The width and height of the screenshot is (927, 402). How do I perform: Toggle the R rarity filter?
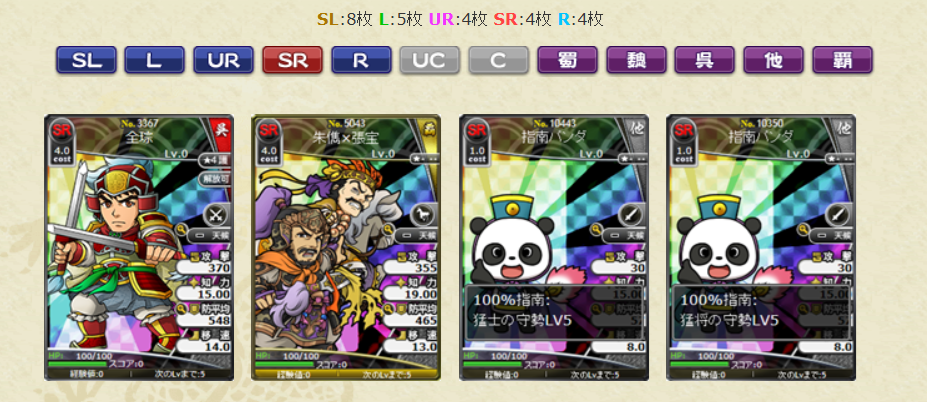(x=361, y=60)
